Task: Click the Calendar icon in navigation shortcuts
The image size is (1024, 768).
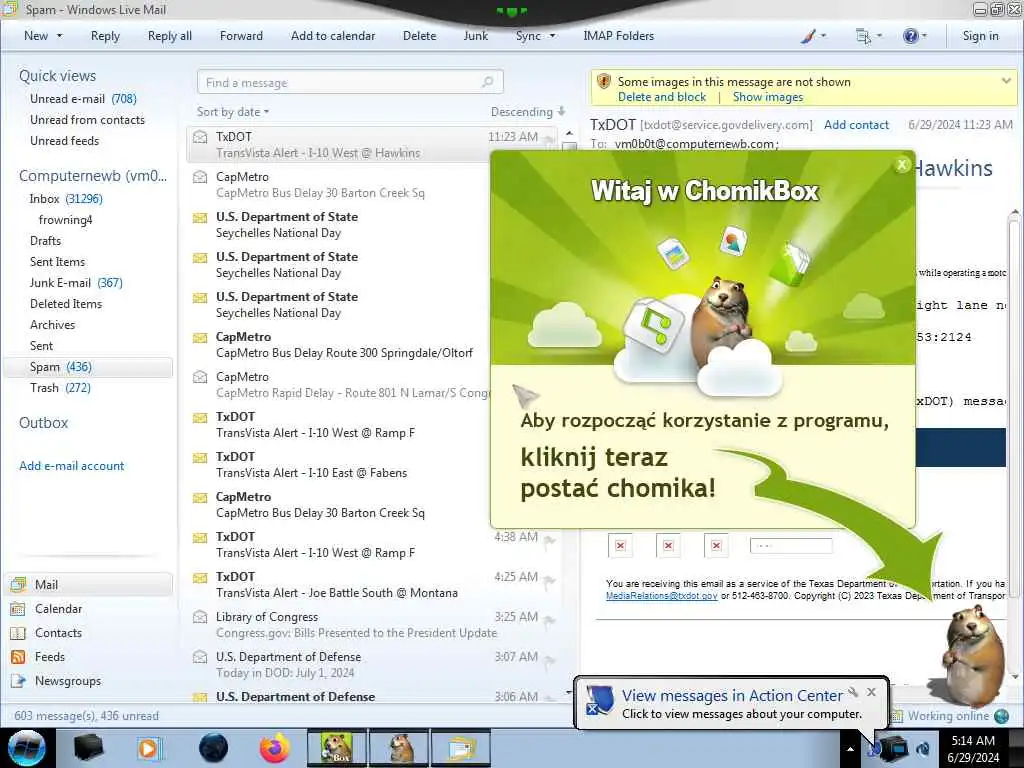Action: (18, 609)
